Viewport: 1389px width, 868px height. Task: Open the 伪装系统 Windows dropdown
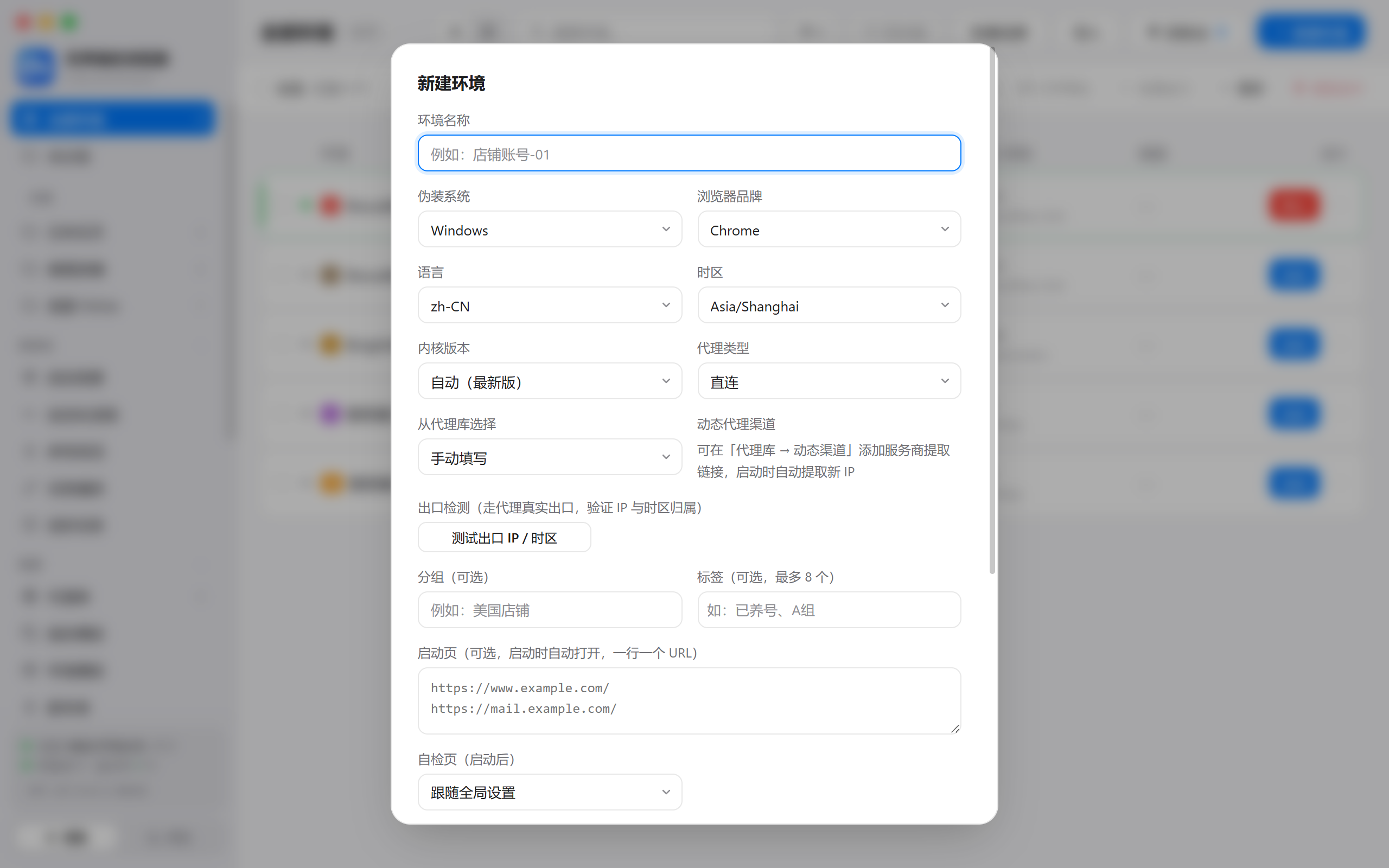[x=550, y=229]
